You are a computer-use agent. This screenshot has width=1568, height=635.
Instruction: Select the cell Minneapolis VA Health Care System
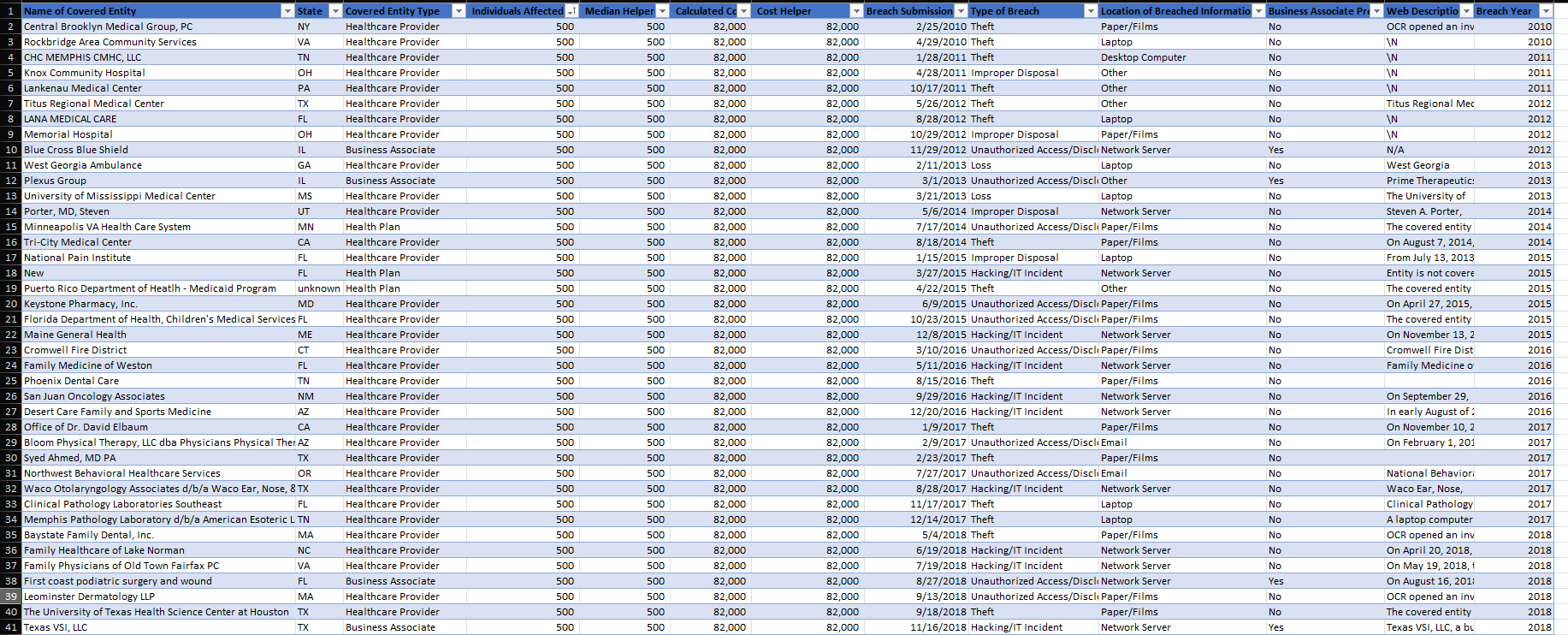click(x=158, y=227)
